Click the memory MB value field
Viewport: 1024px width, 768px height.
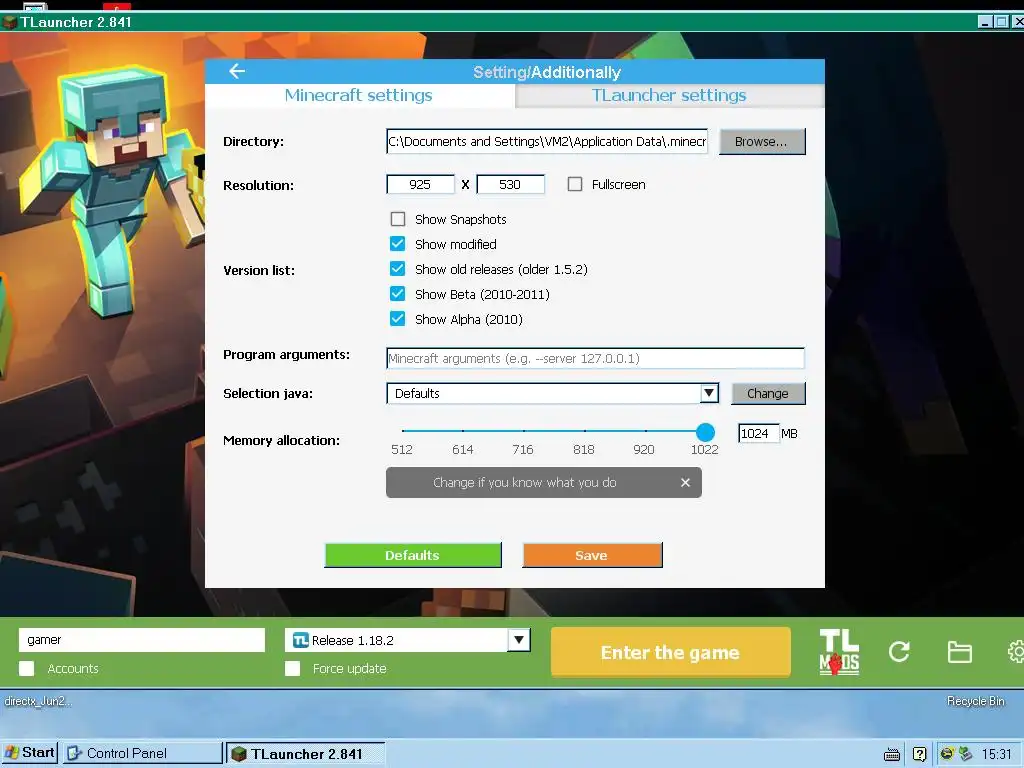pyautogui.click(x=758, y=434)
